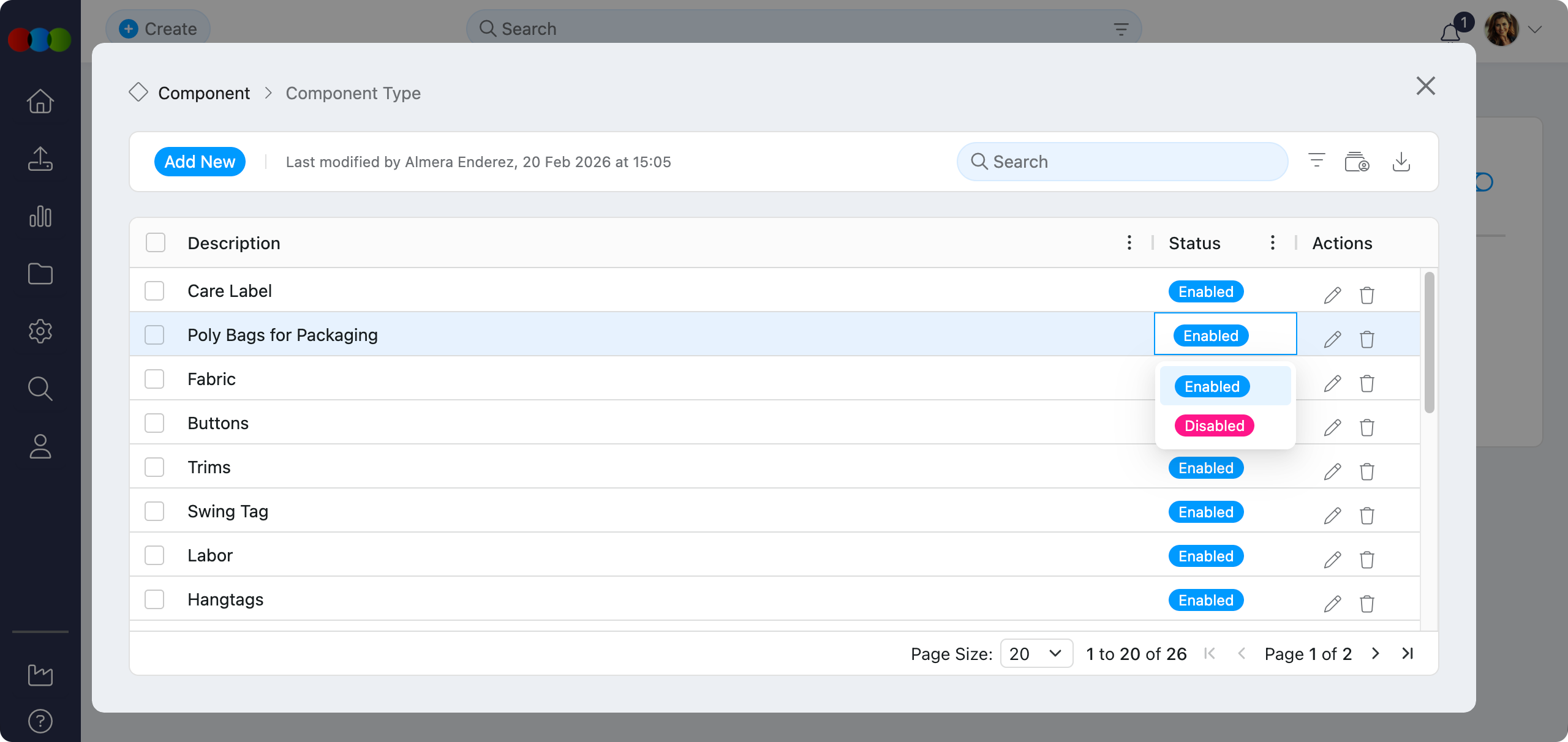Open the help question-mark icon
This screenshot has width=1568, height=742.
tap(39, 721)
